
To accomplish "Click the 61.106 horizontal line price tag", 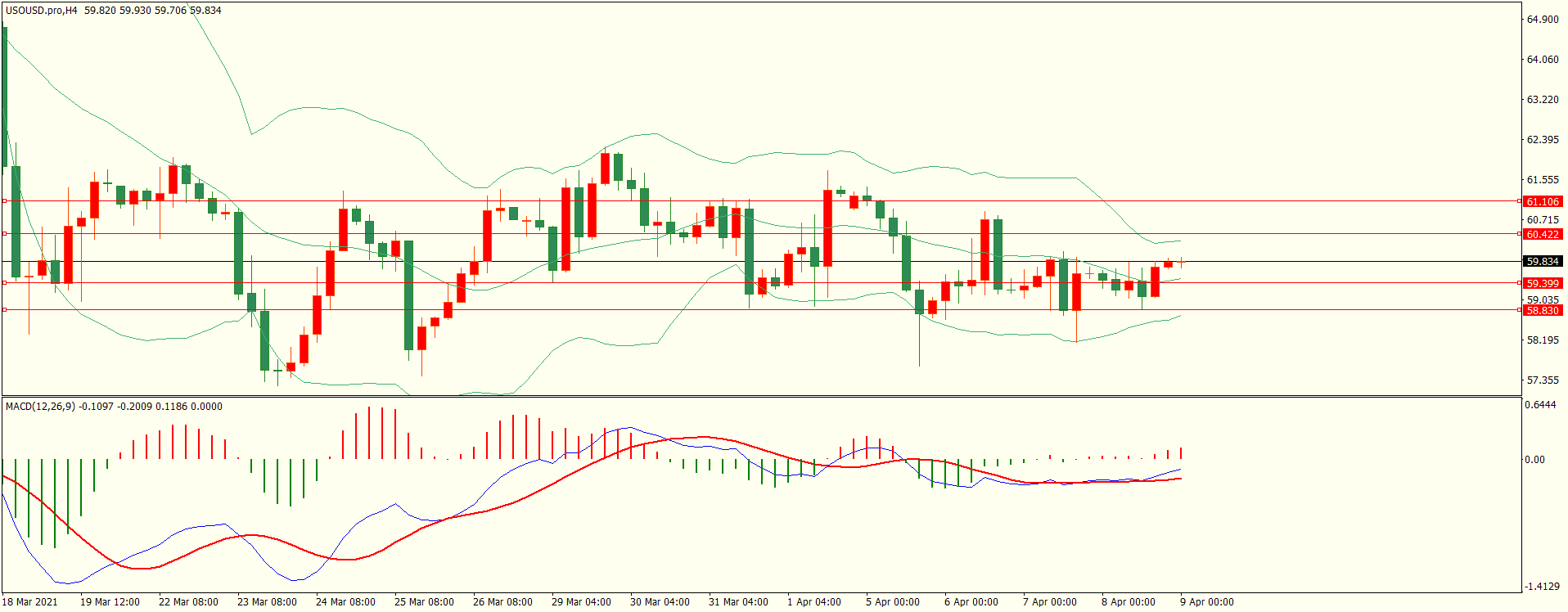I will (x=1542, y=201).
